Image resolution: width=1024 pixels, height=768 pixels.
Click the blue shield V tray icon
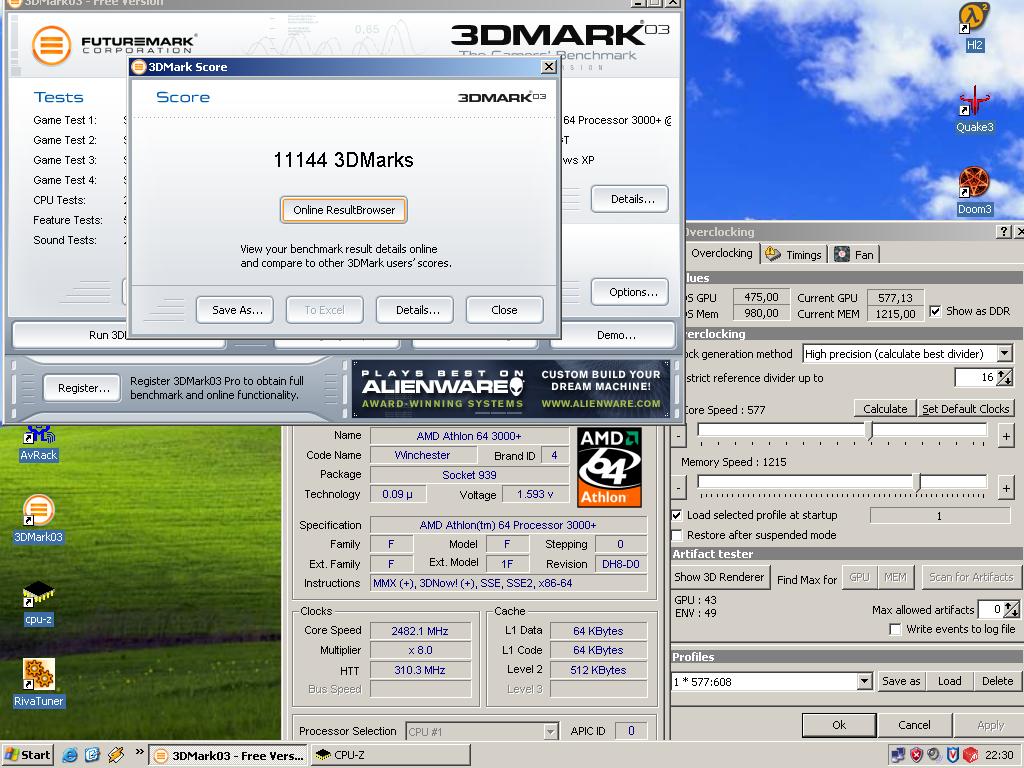pos(953,755)
